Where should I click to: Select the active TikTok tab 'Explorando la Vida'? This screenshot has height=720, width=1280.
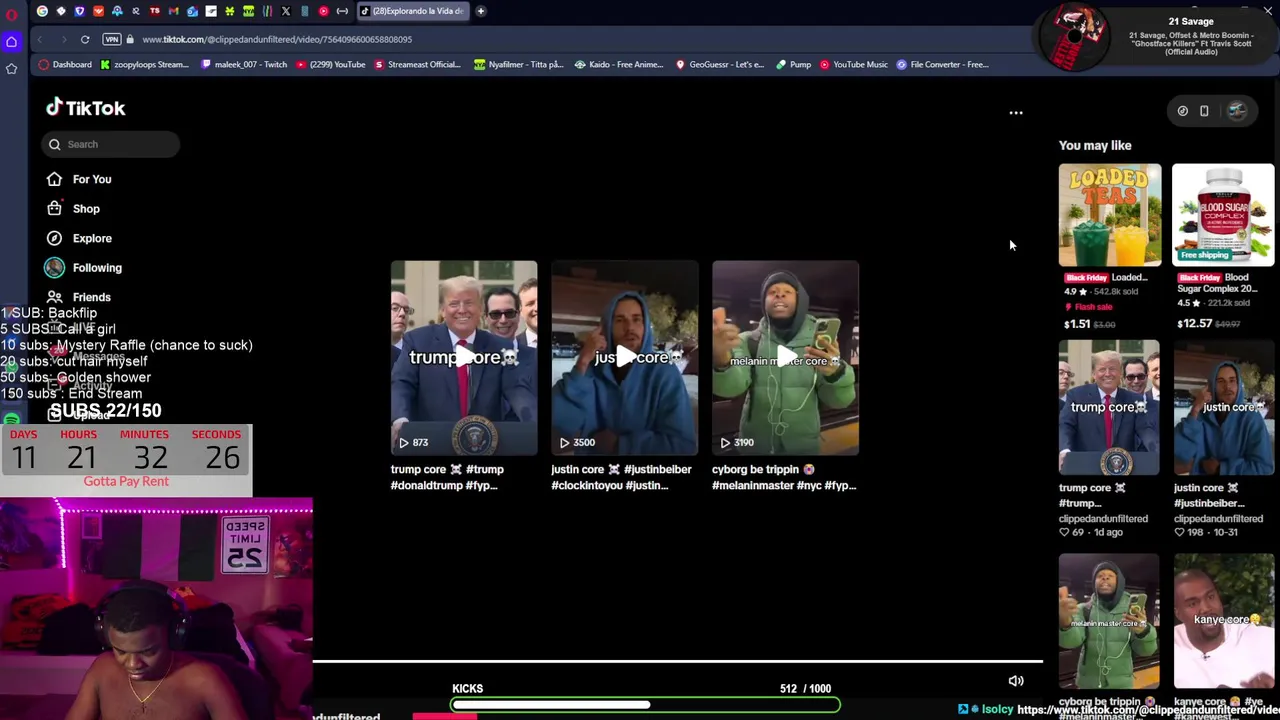pos(413,11)
